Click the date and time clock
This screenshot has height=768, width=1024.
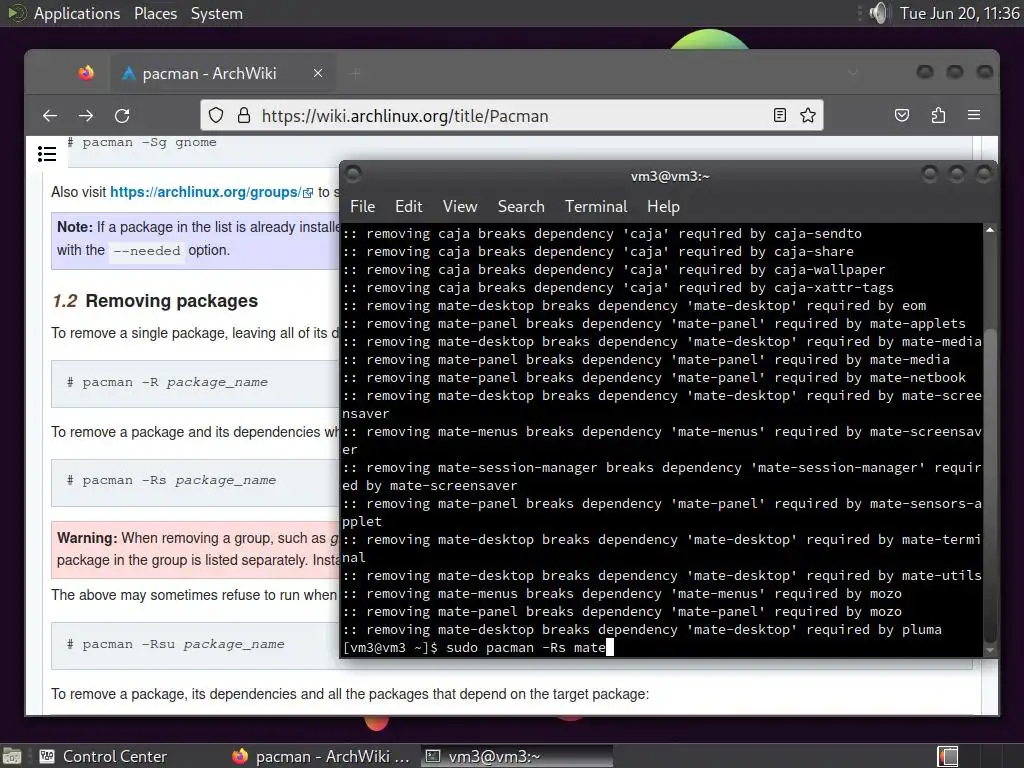point(959,13)
